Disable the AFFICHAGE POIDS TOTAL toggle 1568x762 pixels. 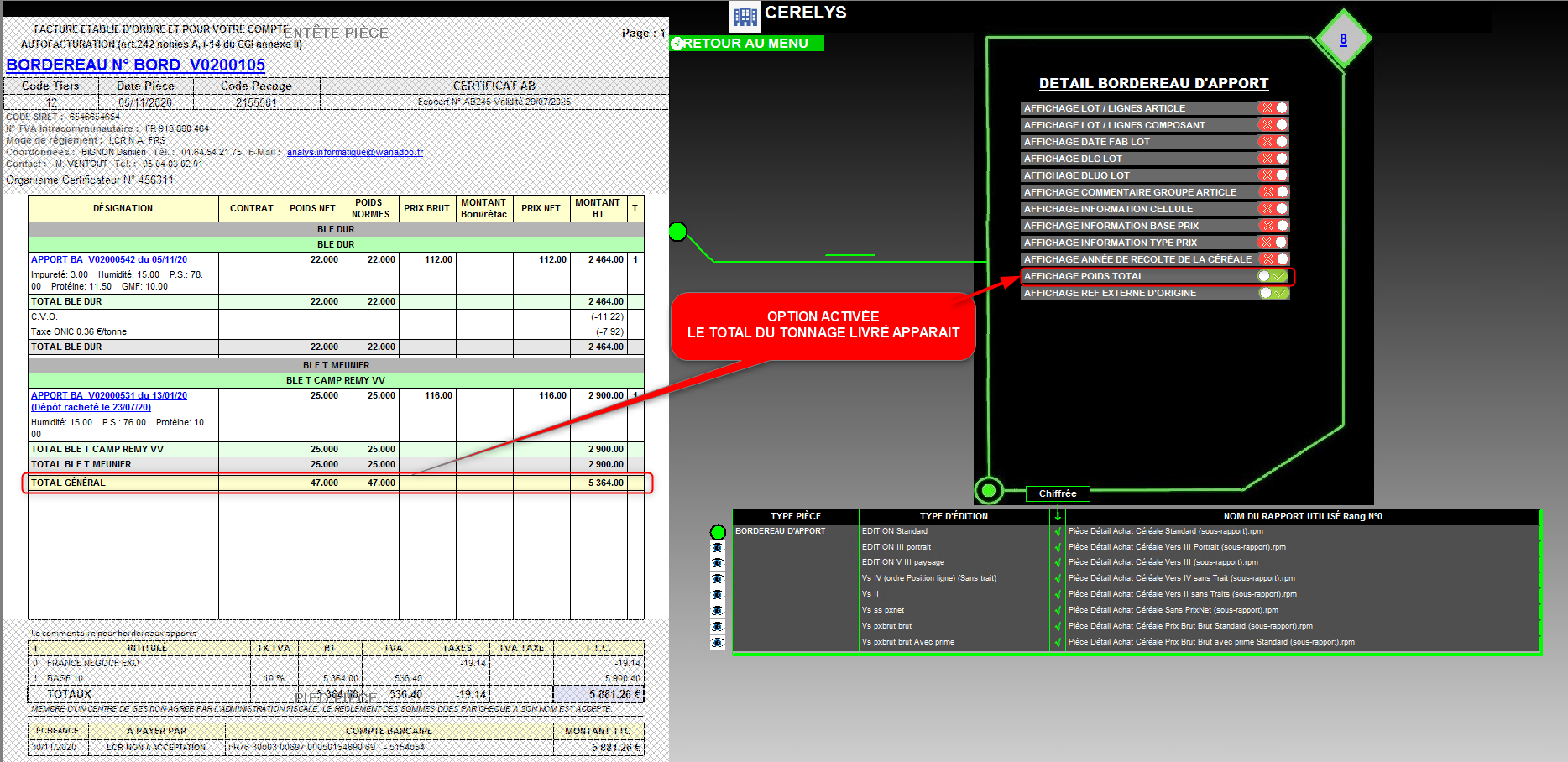click(1273, 276)
